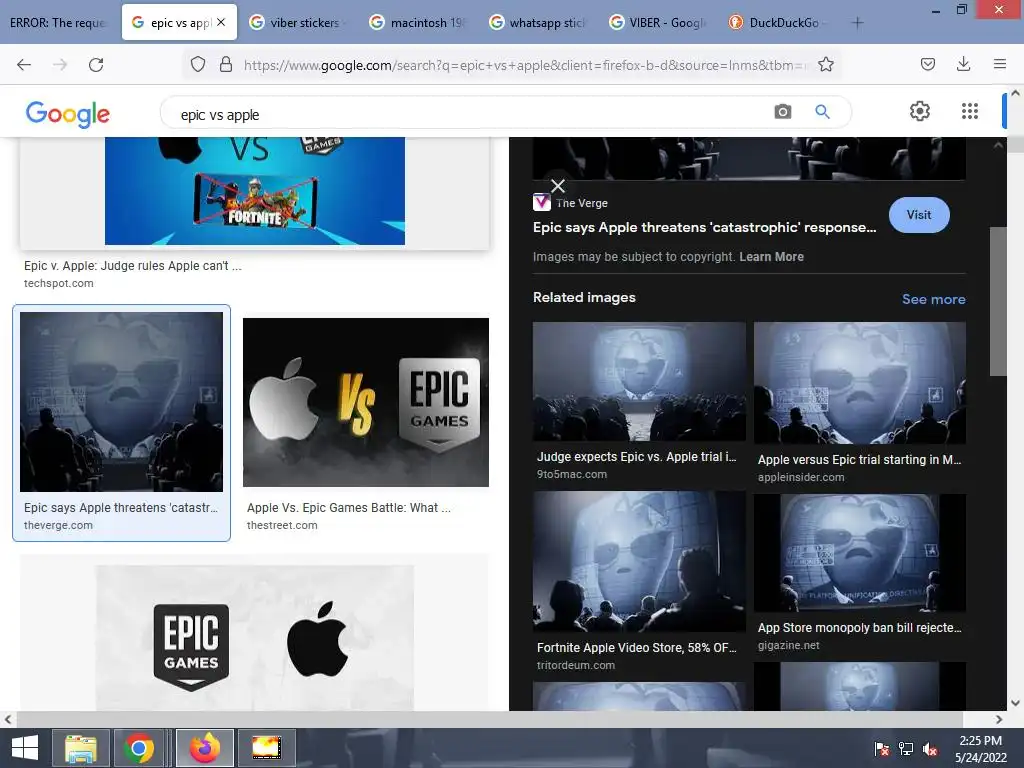
Task: View site security lock info
Action: (226, 64)
